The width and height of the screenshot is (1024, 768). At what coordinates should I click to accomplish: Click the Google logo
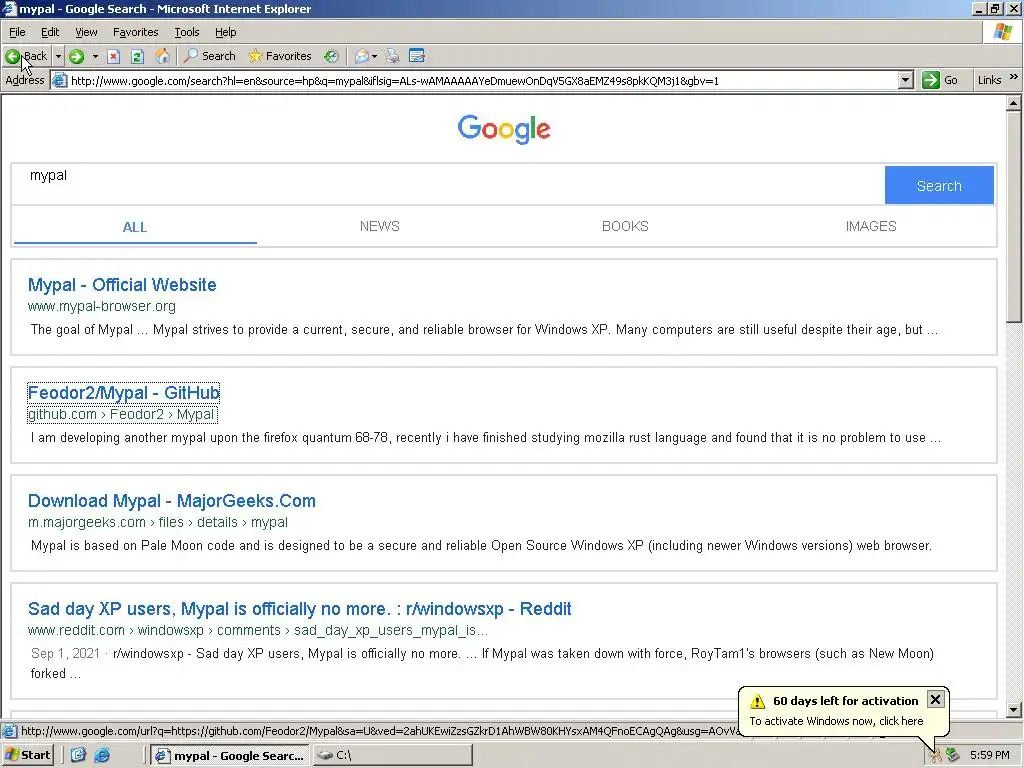[504, 129]
